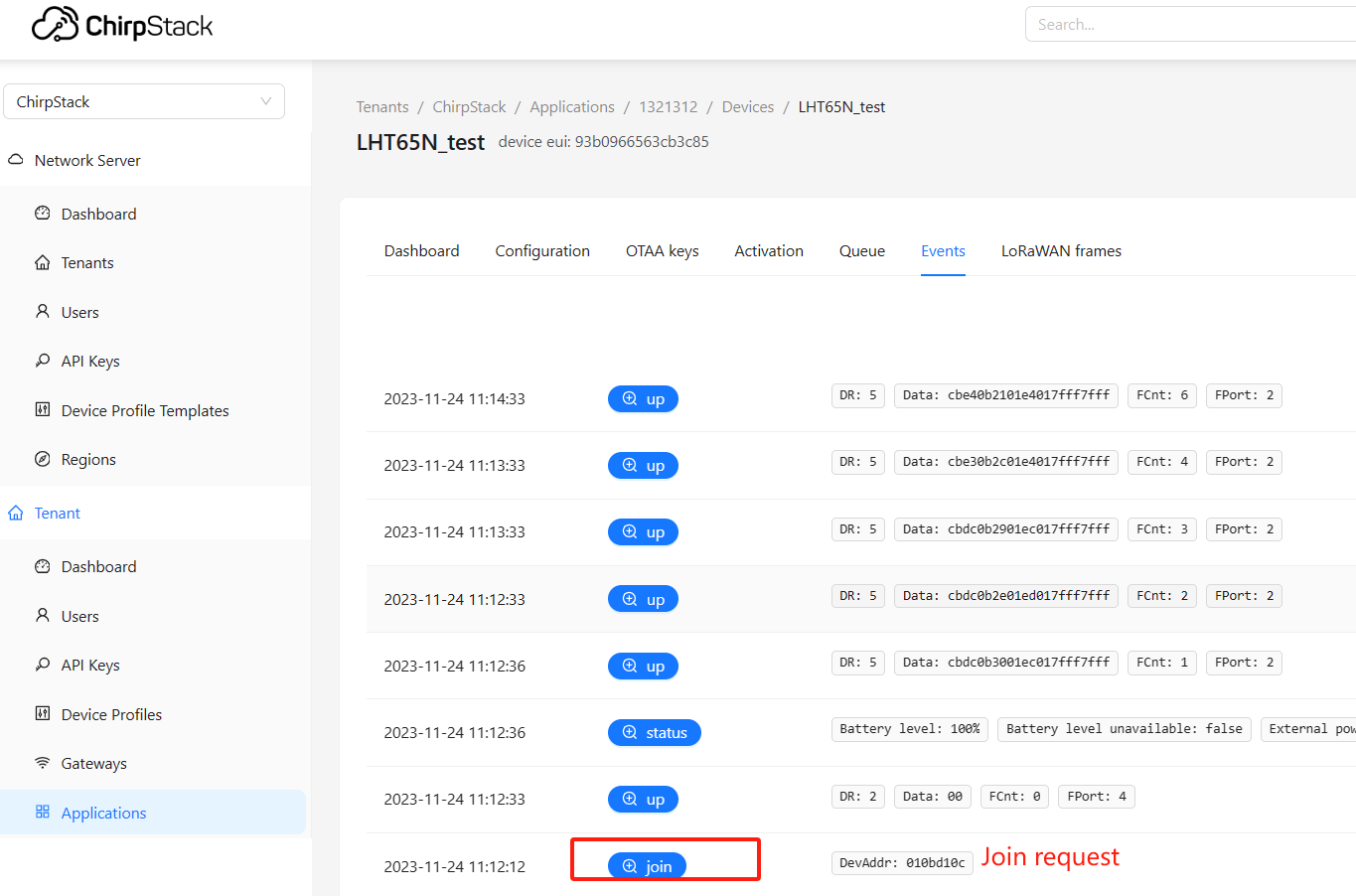This screenshot has height=896, width=1356.
Task: Switch to the LoRaWAN frames tab
Action: point(1061,251)
